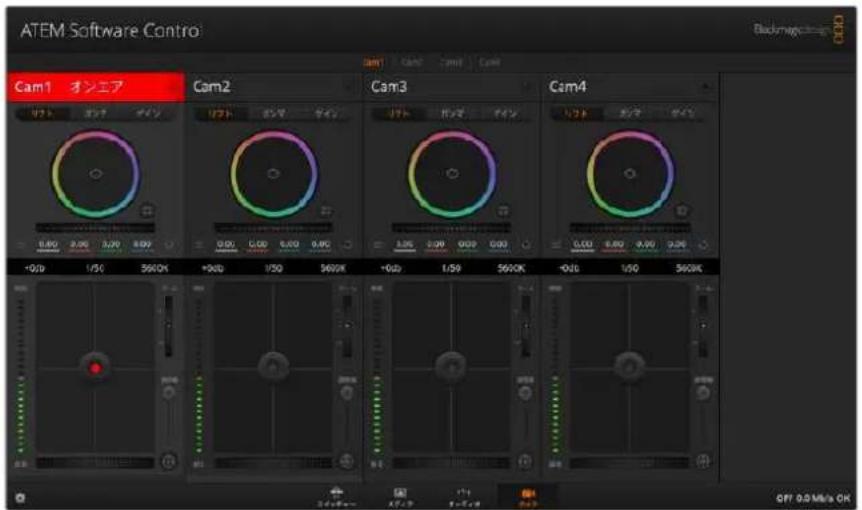Image resolution: width=862 pixels, height=510 pixels.
Task: Reset Cam1 color wheel with its corner icon
Action: coord(147,211)
